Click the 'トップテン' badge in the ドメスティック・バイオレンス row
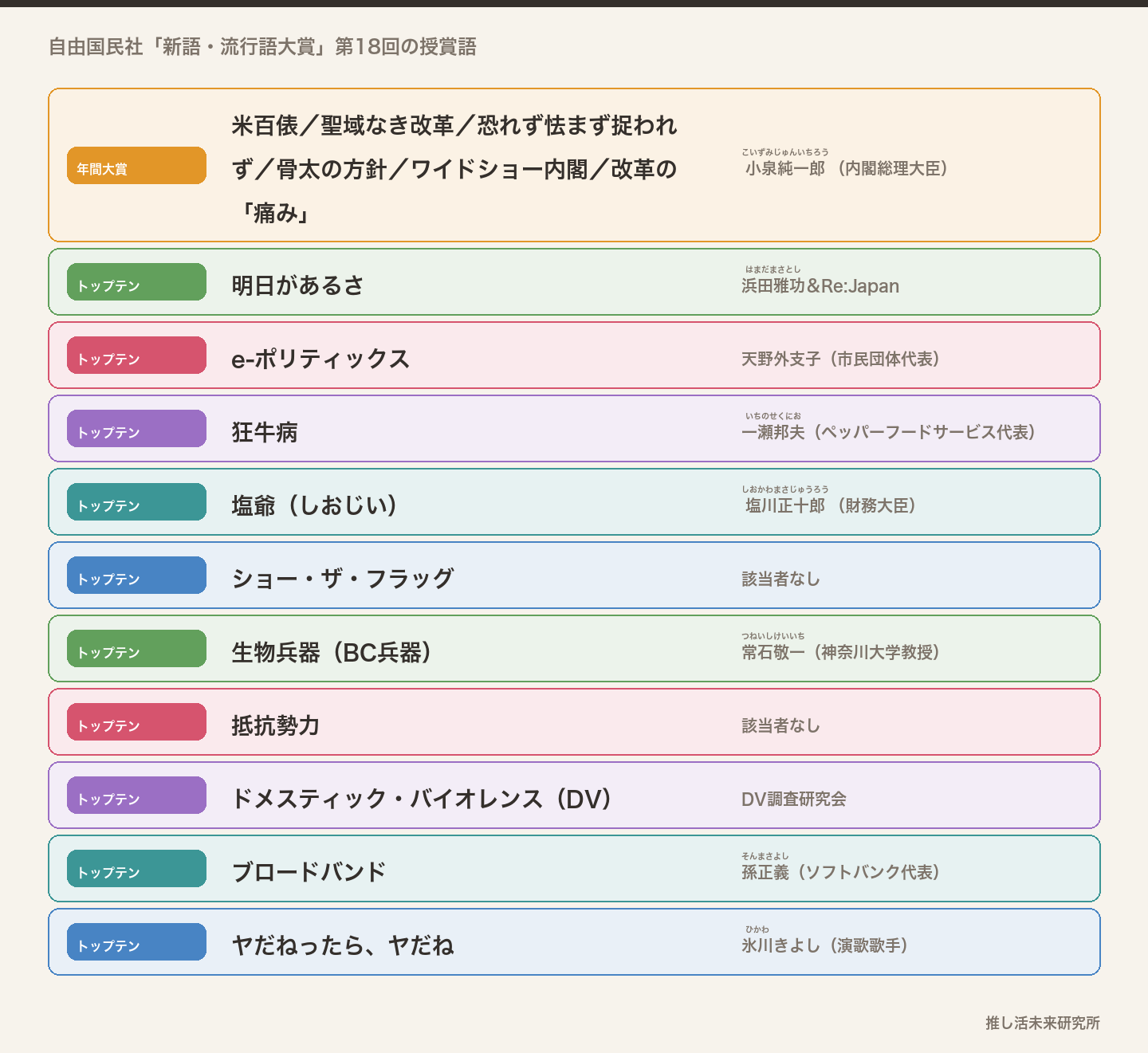 coord(136,795)
